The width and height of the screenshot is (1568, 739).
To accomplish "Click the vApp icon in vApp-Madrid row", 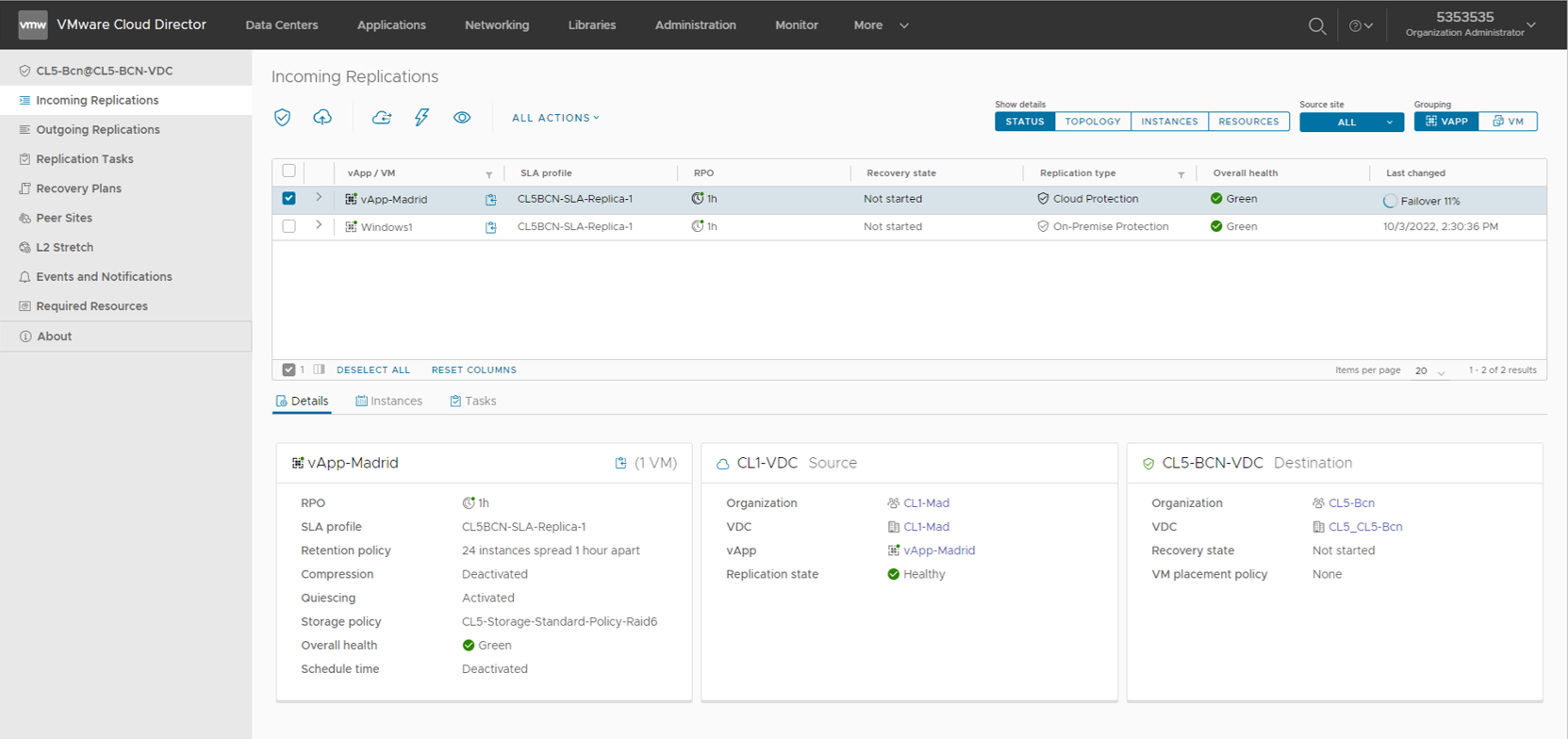I will (351, 199).
